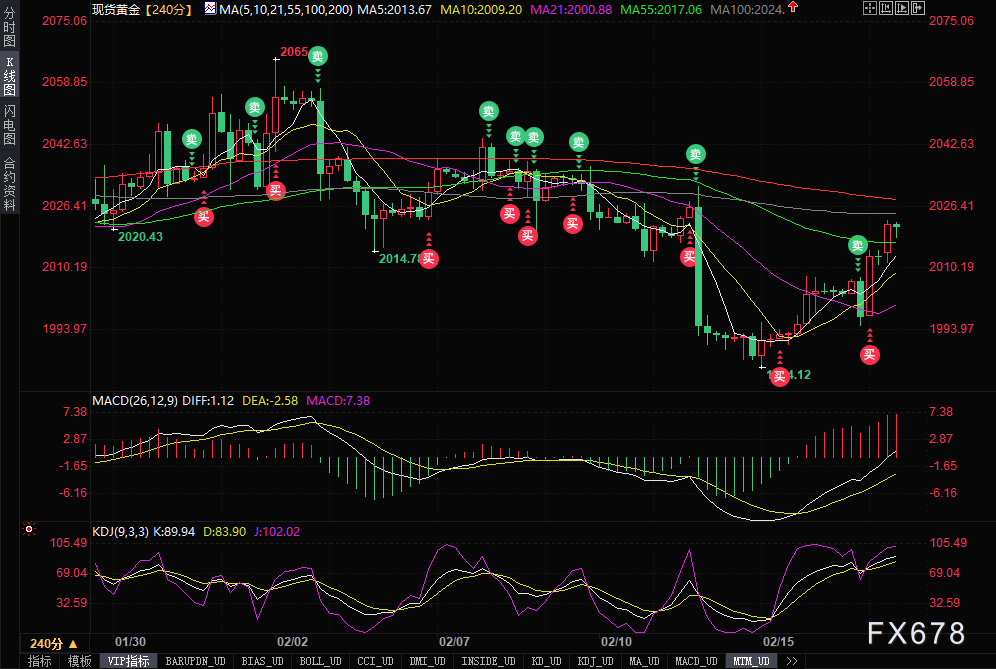This screenshot has width=996, height=669.
Task: Click the 卖 sell signal at 2065 peak
Action: click(x=318, y=56)
